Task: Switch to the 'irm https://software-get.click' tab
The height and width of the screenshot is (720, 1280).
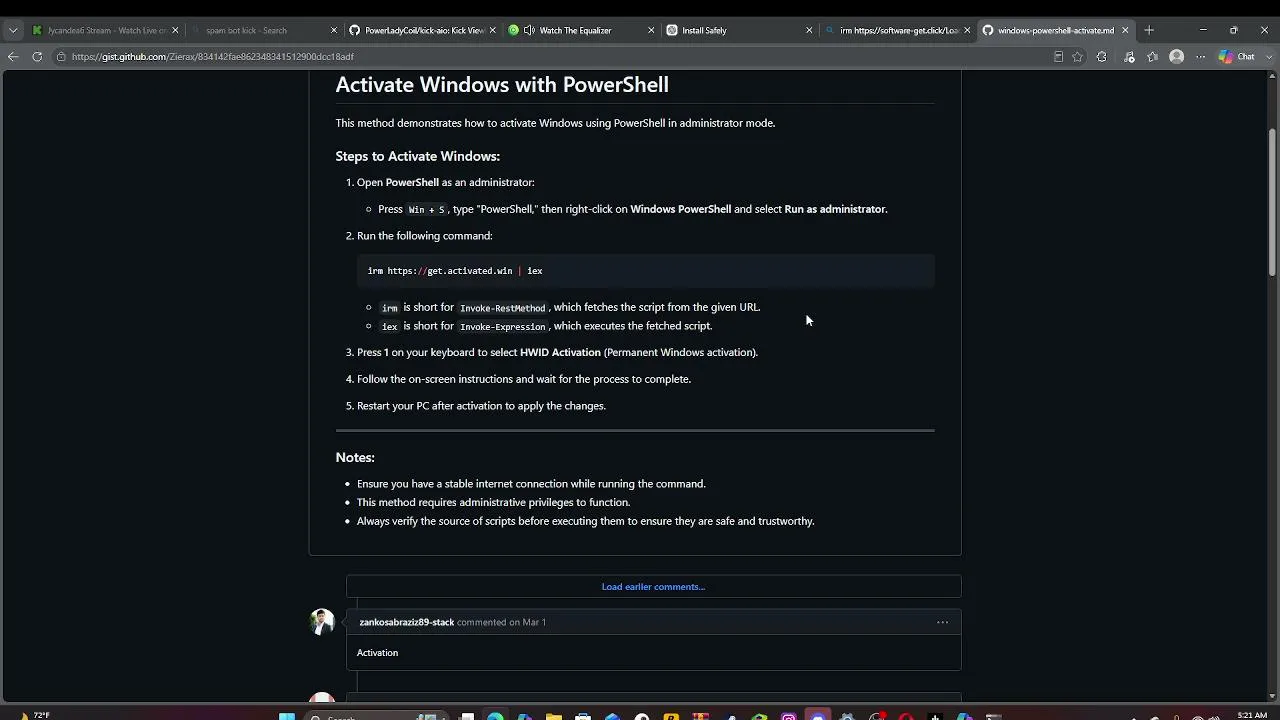Action: coord(896,30)
